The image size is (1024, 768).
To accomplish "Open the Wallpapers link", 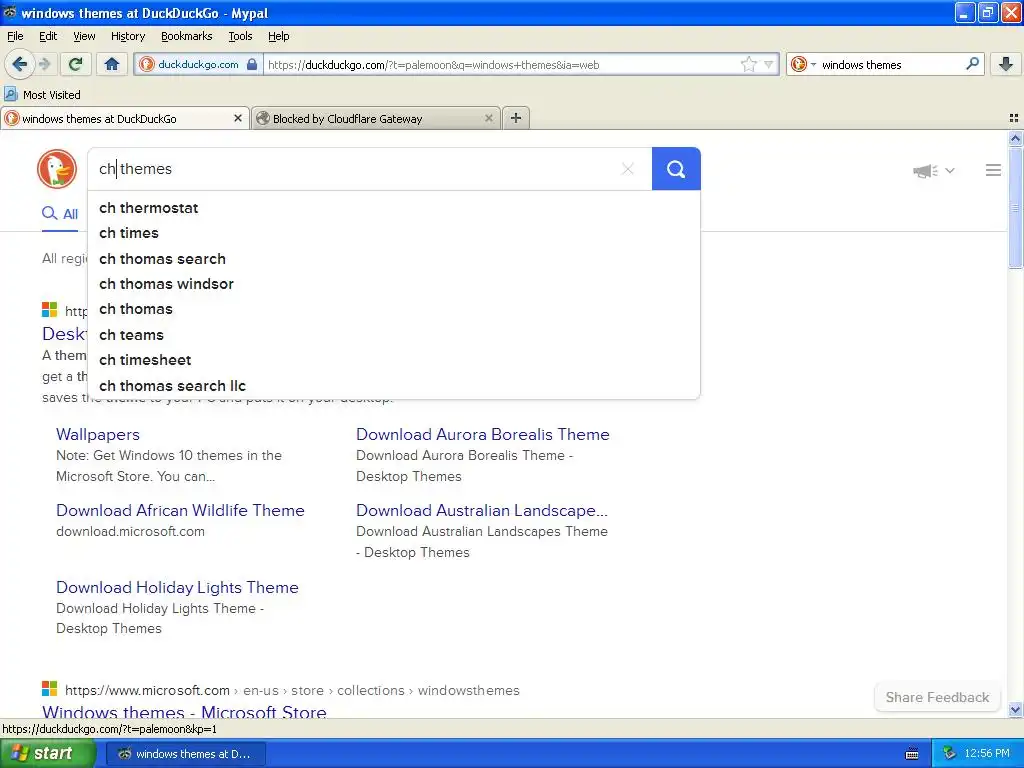I will click(x=98, y=434).
